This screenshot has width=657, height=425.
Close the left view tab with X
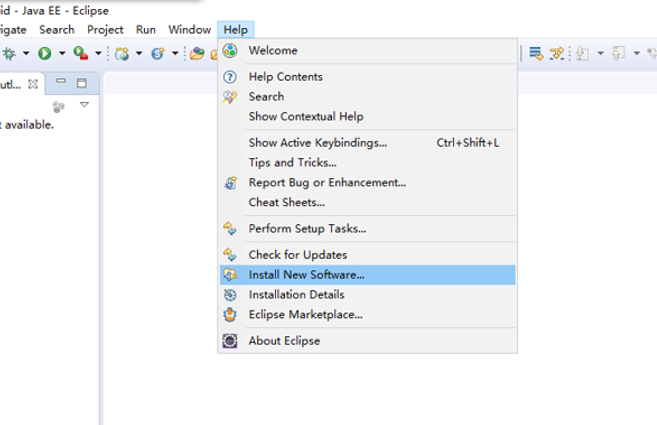(x=33, y=84)
